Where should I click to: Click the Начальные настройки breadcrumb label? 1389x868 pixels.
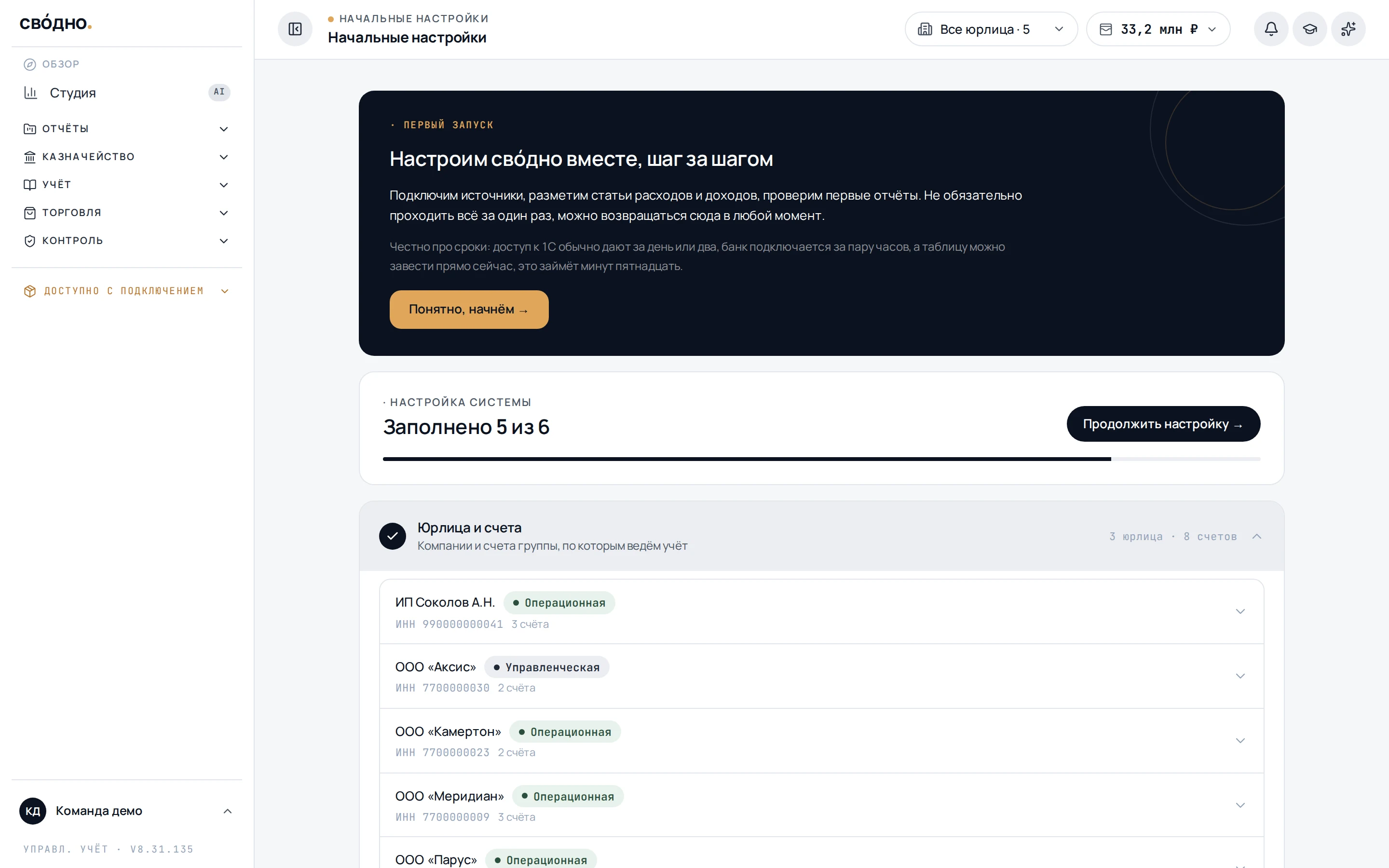point(414,18)
